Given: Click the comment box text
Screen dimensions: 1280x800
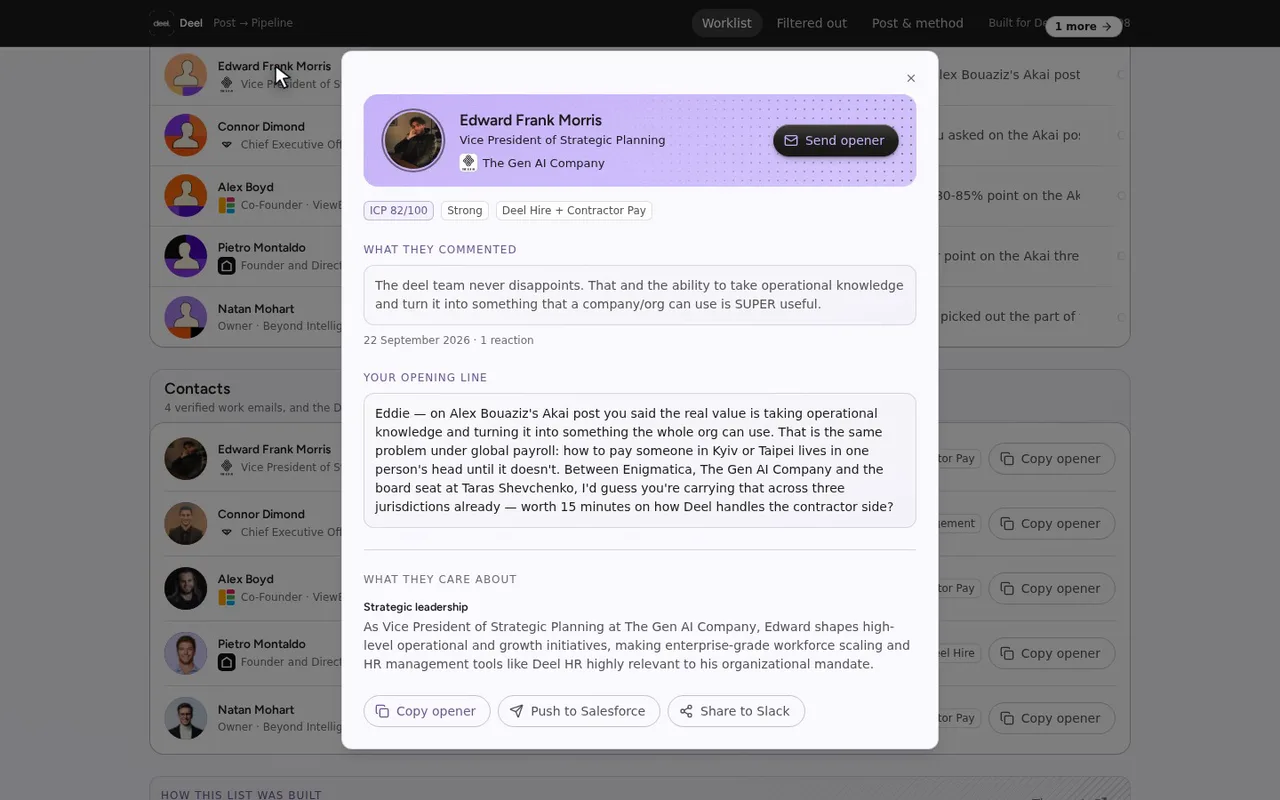Looking at the screenshot, I should pyautogui.click(x=640, y=295).
